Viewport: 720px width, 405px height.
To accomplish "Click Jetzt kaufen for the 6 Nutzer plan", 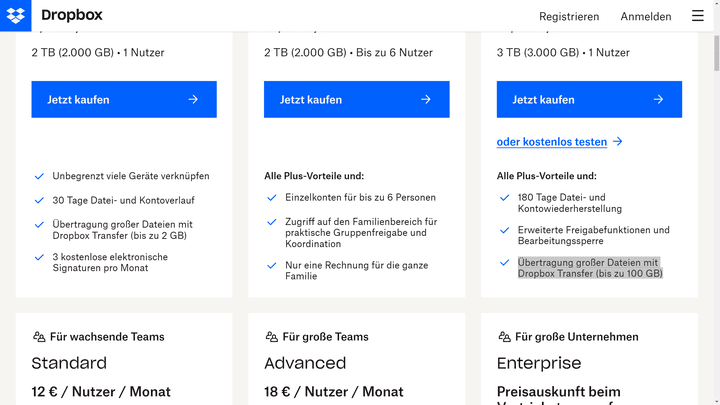I will (x=356, y=100).
